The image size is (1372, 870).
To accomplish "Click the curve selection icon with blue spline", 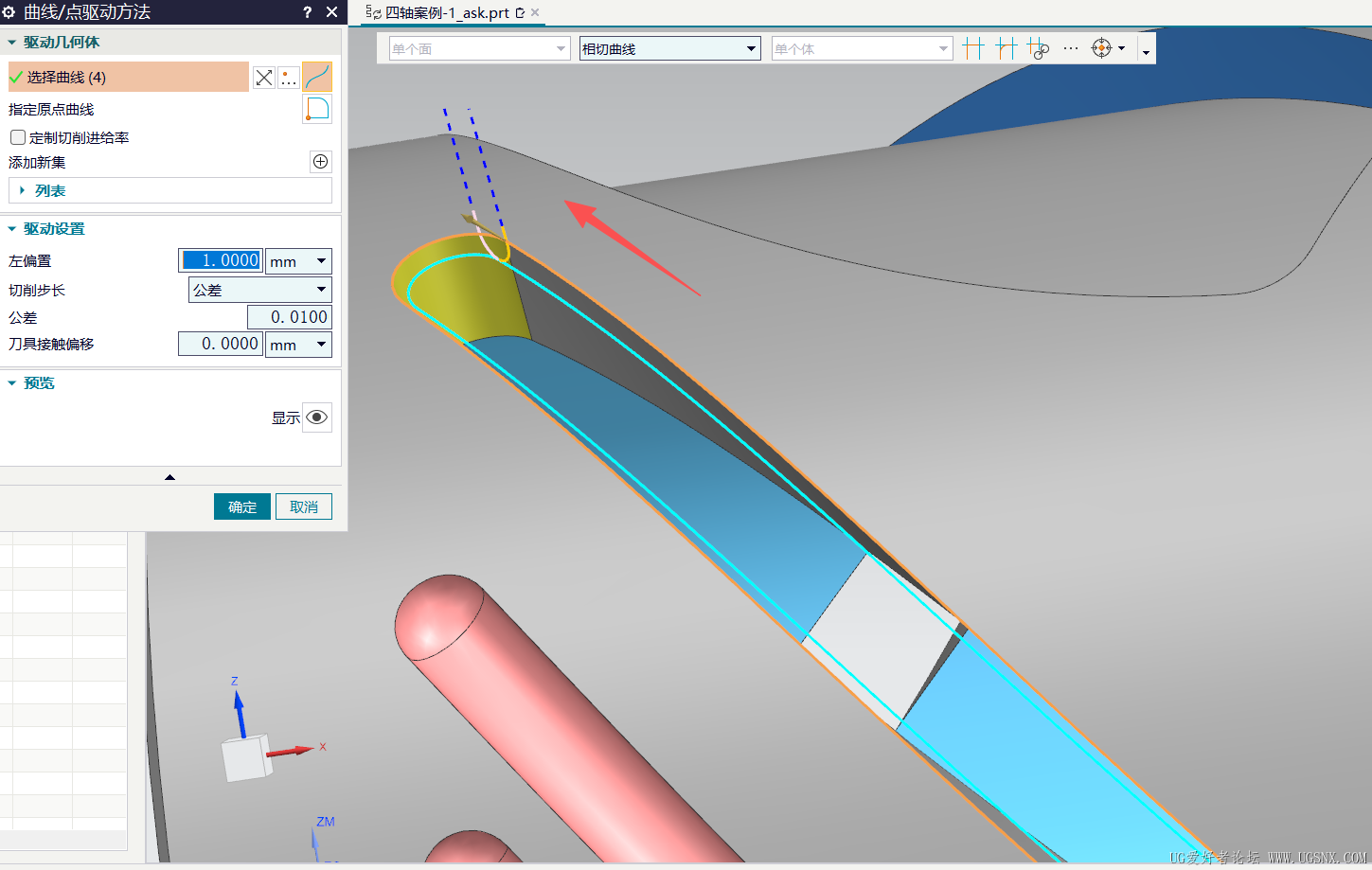I will tap(317, 77).
